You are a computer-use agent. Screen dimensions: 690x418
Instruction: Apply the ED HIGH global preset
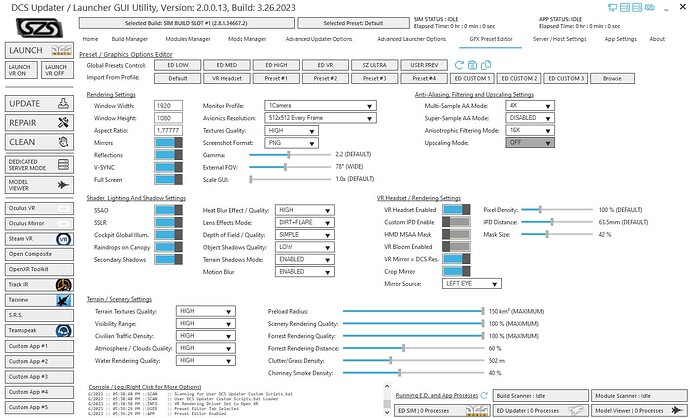(276, 65)
